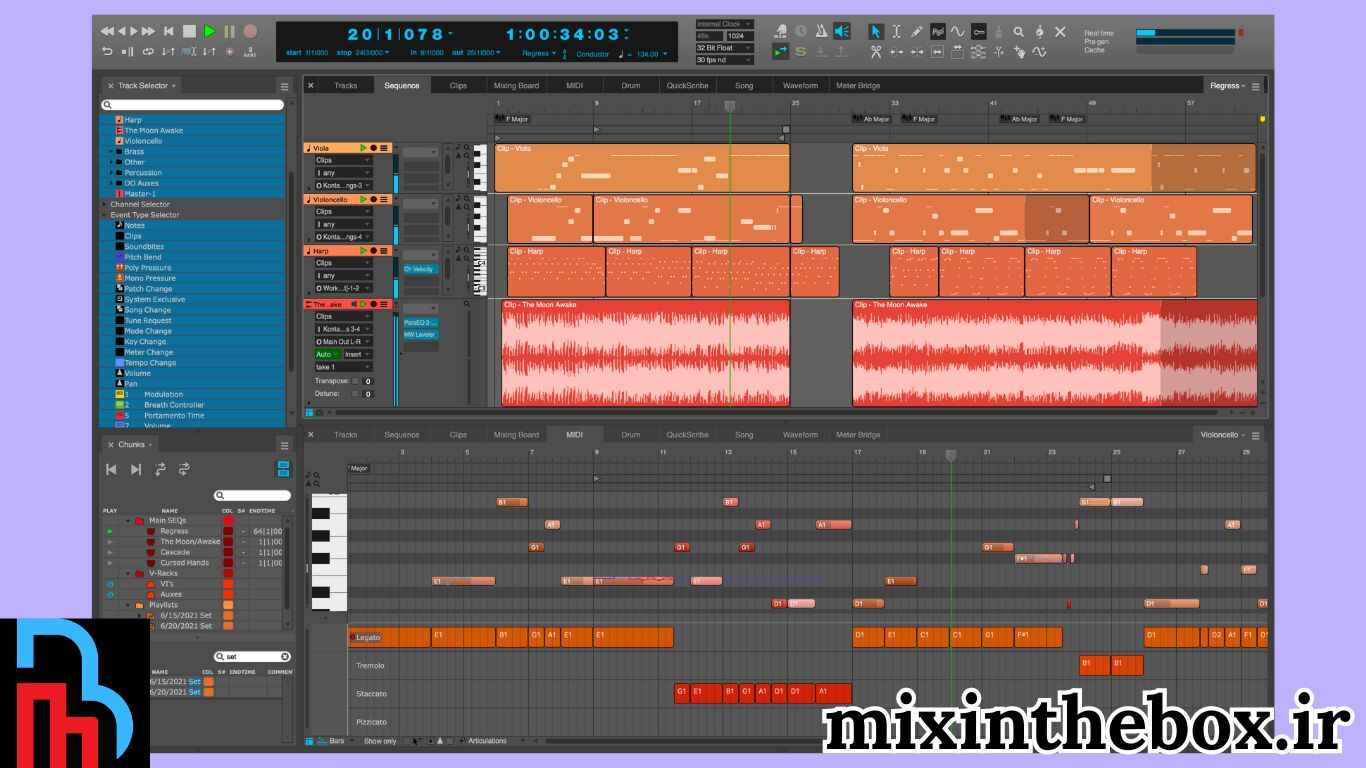Open the 30 fps nd frame rate dropdown
The image size is (1366, 768).
(725, 60)
